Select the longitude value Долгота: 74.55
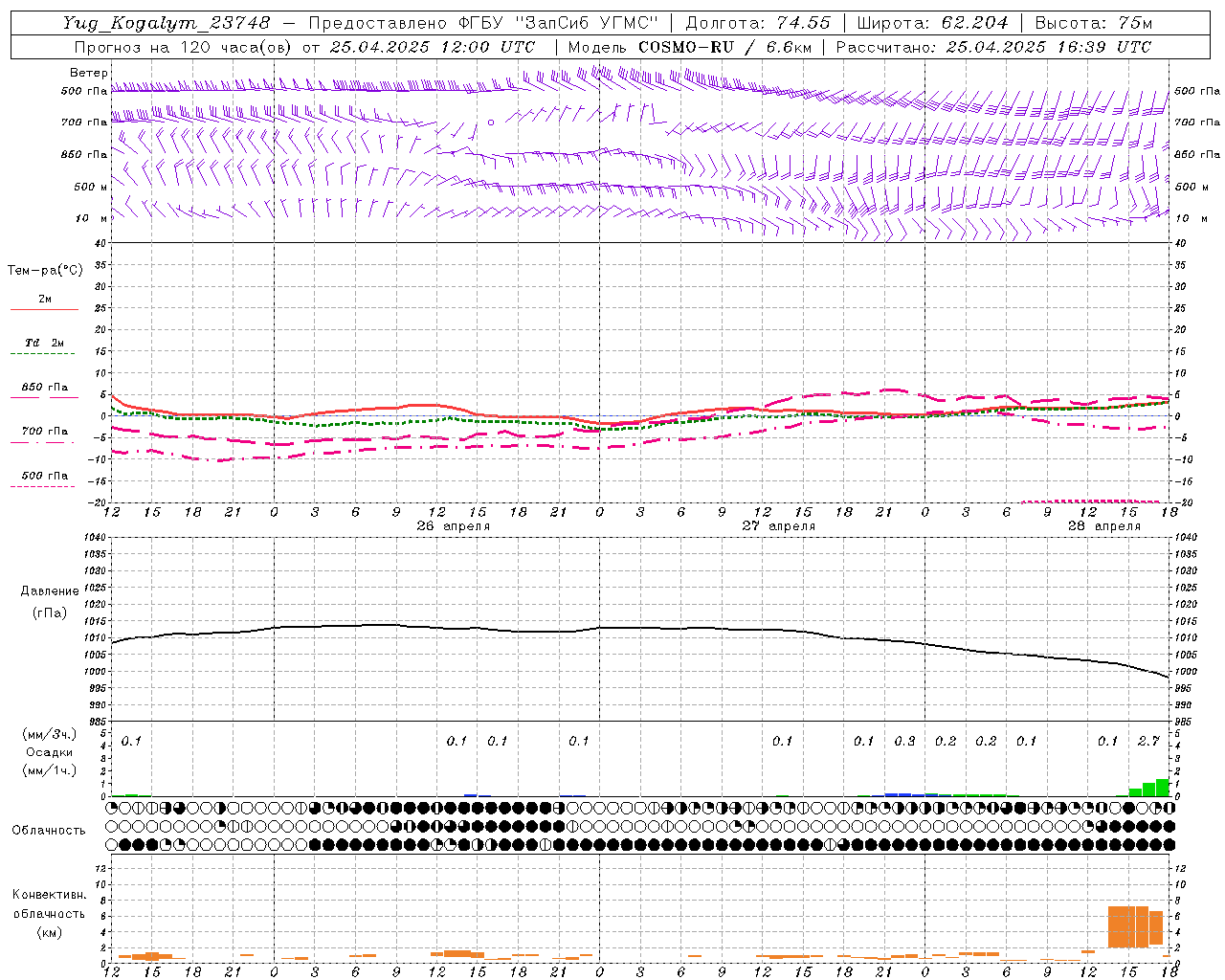The image size is (1225, 980). [758, 22]
